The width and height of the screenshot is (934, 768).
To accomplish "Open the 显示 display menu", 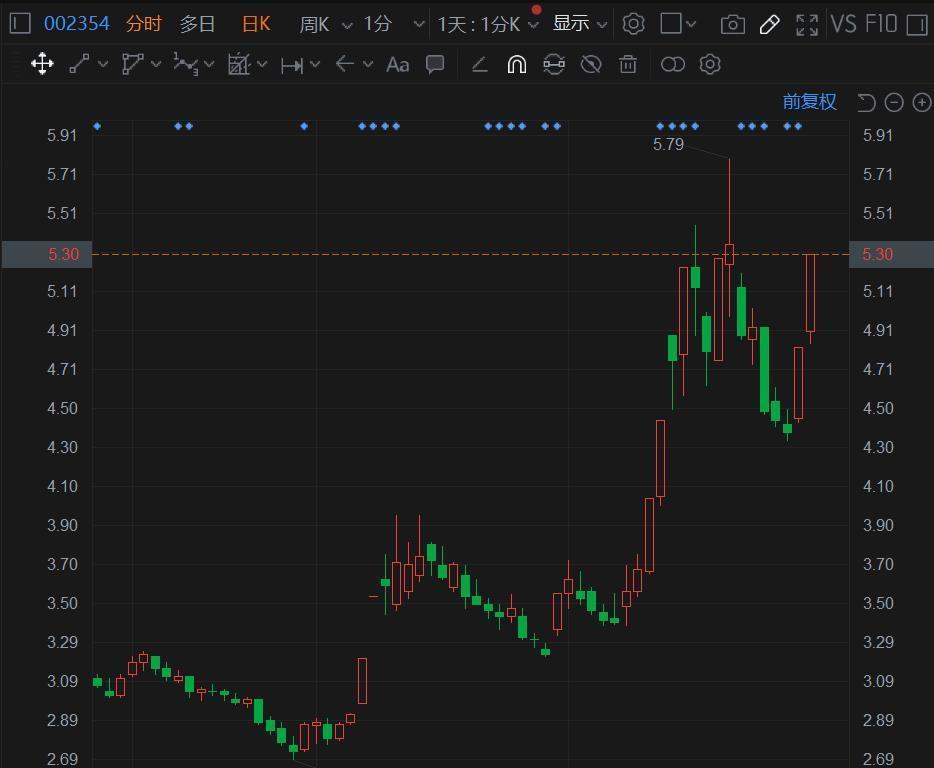I will coord(571,23).
